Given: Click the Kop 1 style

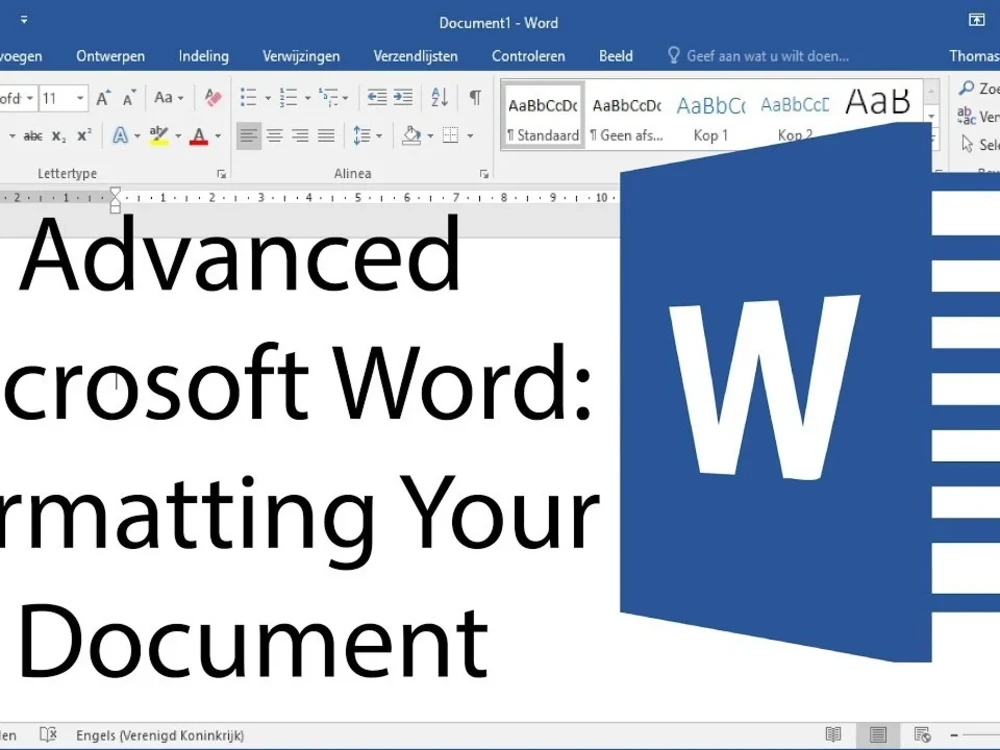Looking at the screenshot, I should [x=710, y=115].
